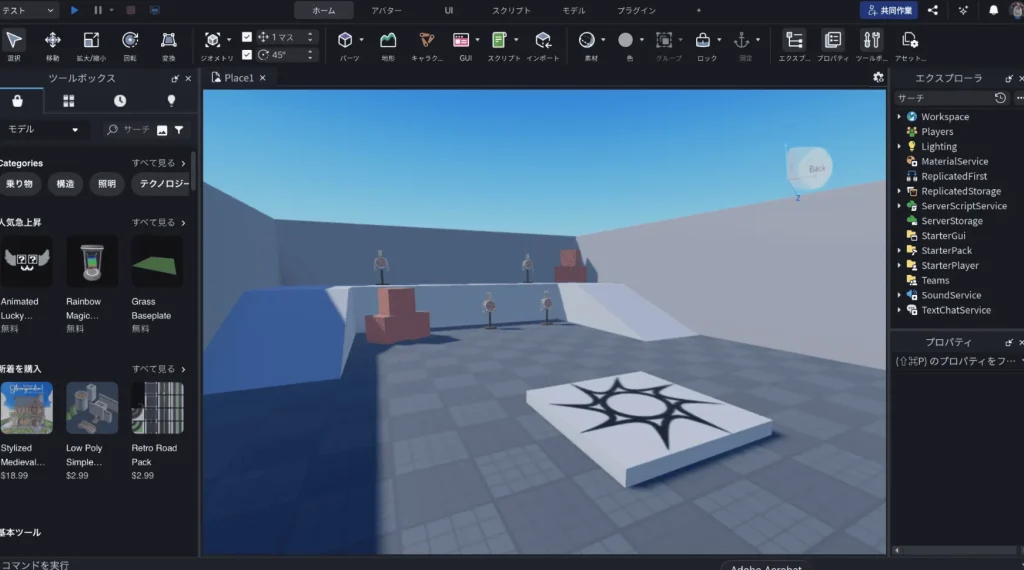This screenshot has height=570, width=1024.
Task: Open the GUI dropdown arrow
Action: (x=477, y=40)
